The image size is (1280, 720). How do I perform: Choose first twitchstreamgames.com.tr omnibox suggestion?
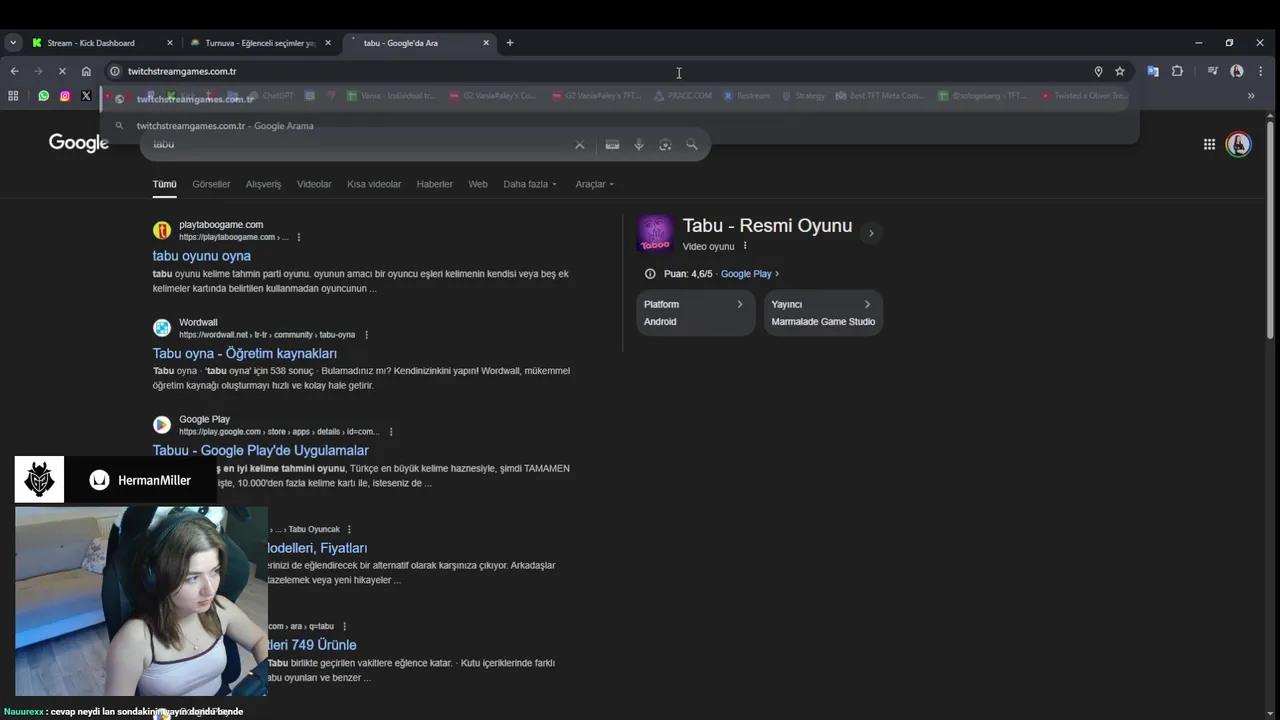pos(620,99)
